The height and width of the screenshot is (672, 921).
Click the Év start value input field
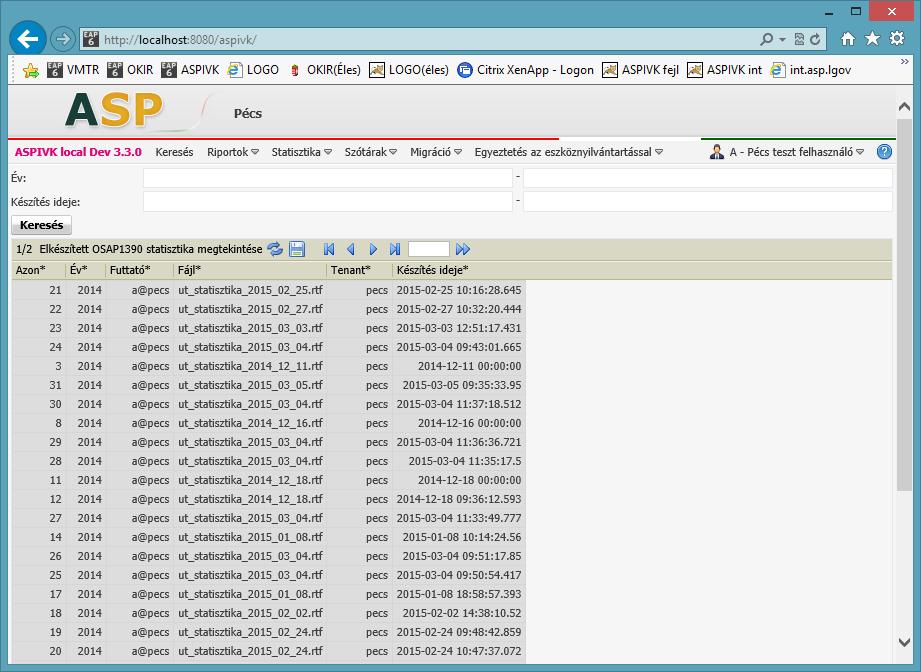[328, 178]
